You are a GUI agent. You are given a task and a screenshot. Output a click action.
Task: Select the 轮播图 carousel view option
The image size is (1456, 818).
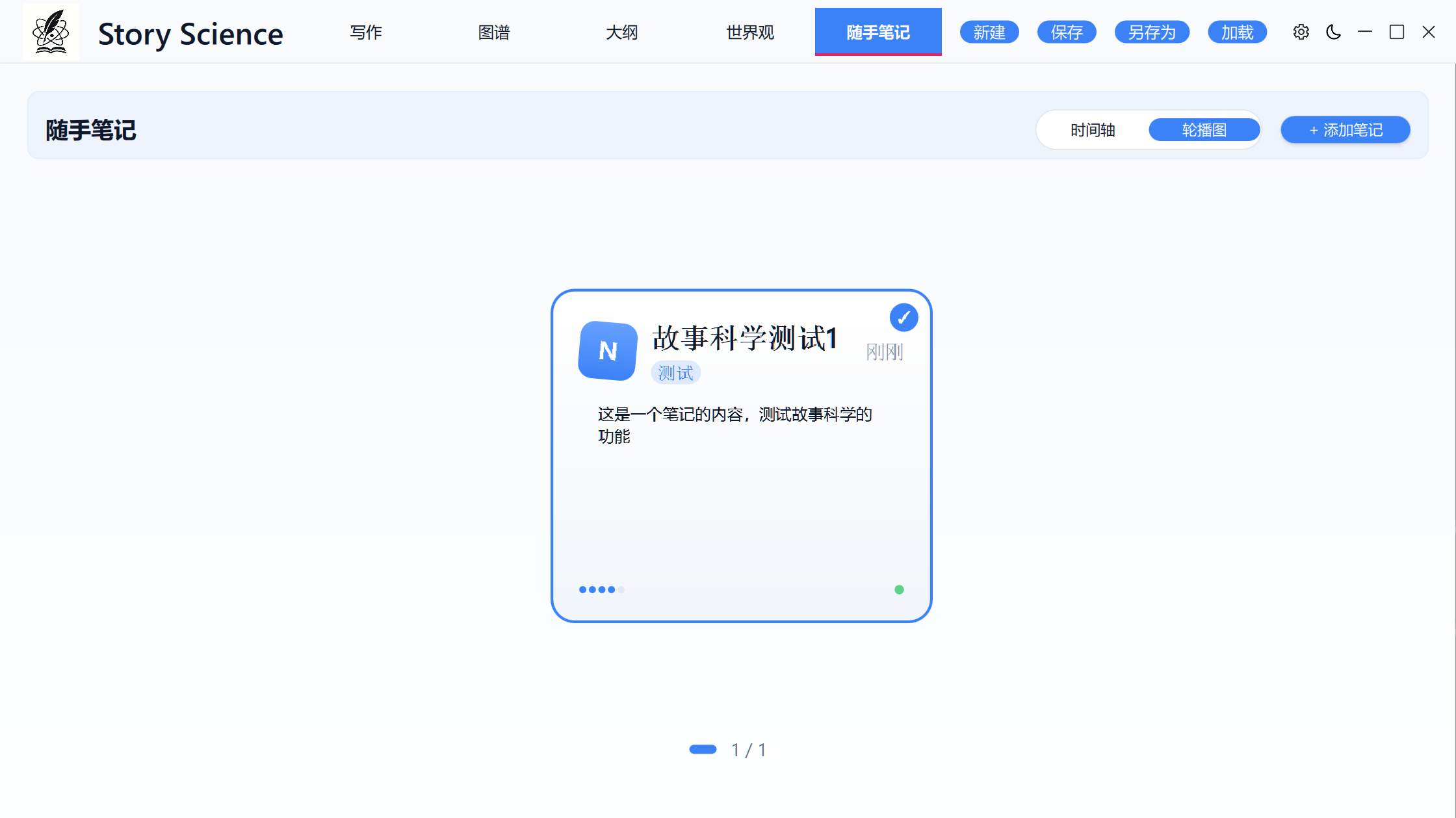tap(1204, 130)
